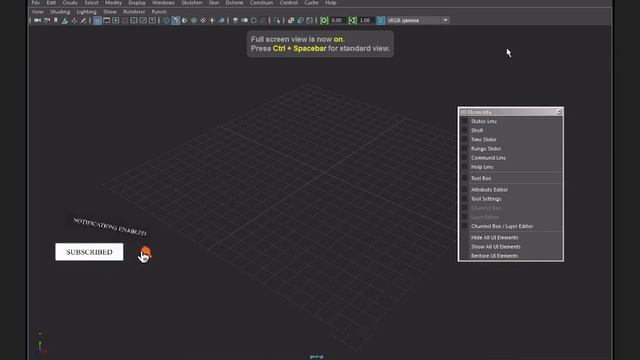This screenshot has height=360, width=640.
Task: Toggle Isolate Select icon
Action: (277, 20)
